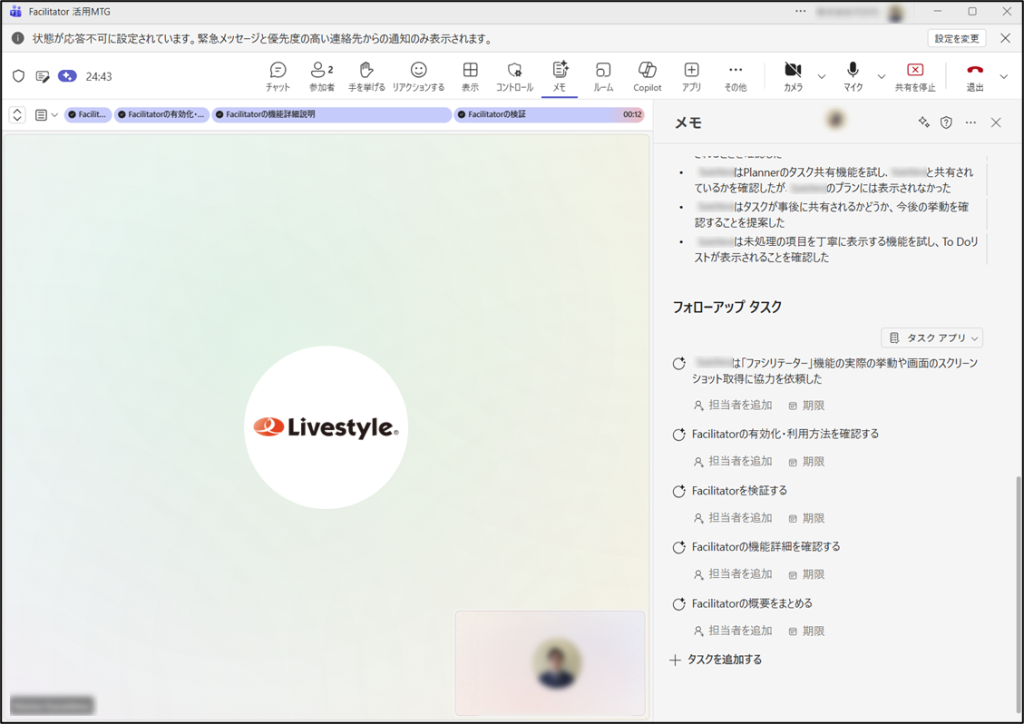Mark 'Facilitatorを検証する' task as complete
Screen dimensions: 1024x724
coord(679,491)
